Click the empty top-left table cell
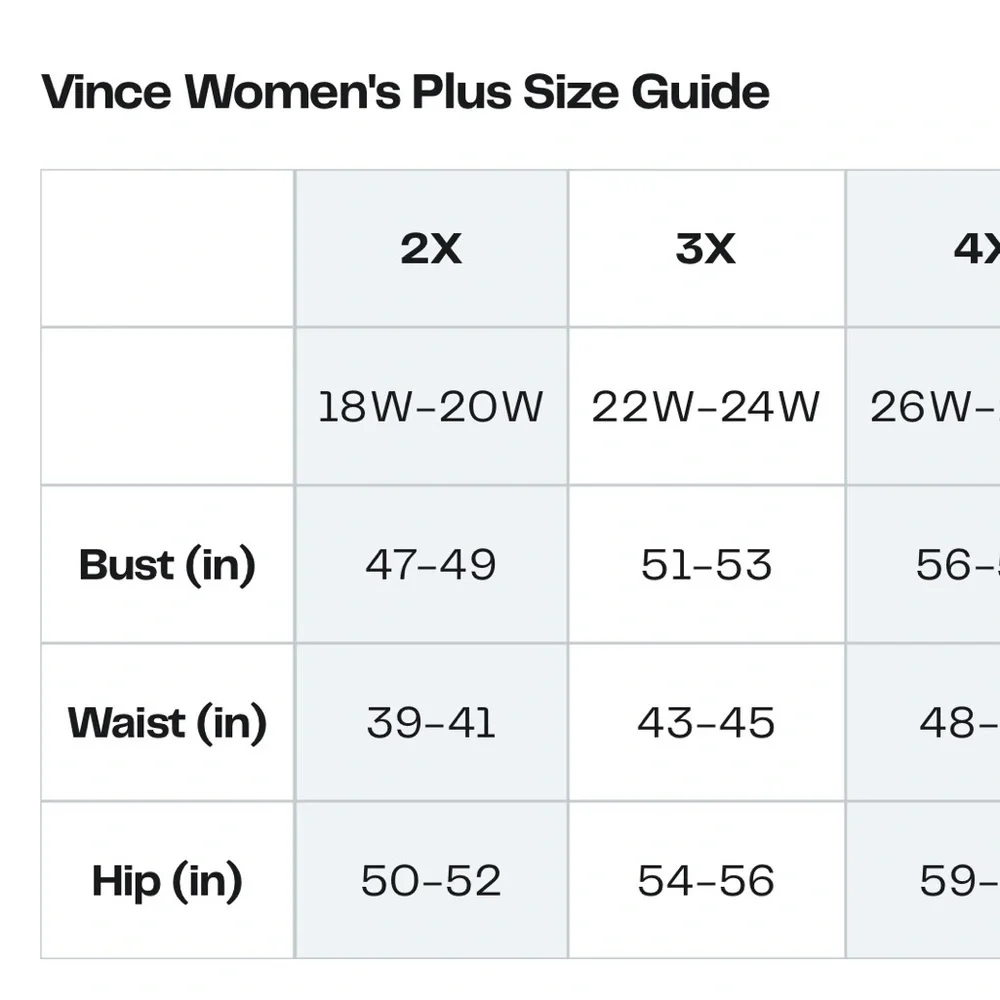The height and width of the screenshot is (1000, 1000). click(x=167, y=249)
